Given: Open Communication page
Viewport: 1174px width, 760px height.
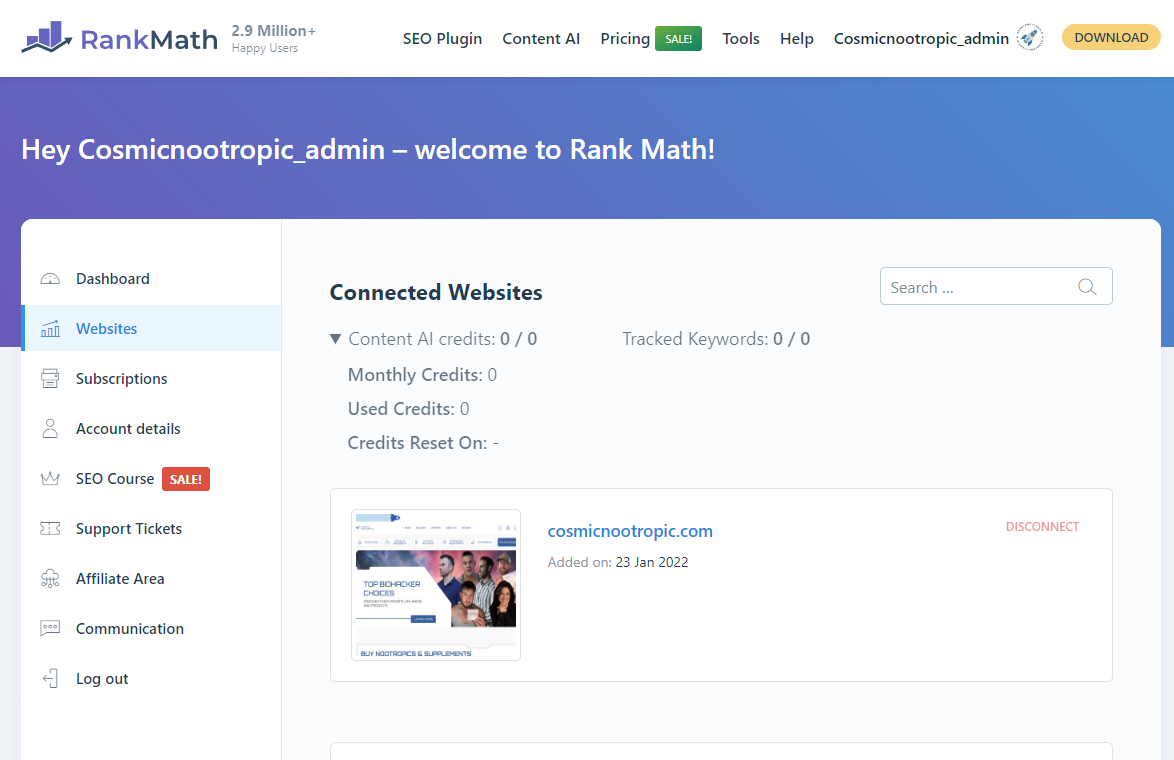Looking at the screenshot, I should (x=130, y=628).
